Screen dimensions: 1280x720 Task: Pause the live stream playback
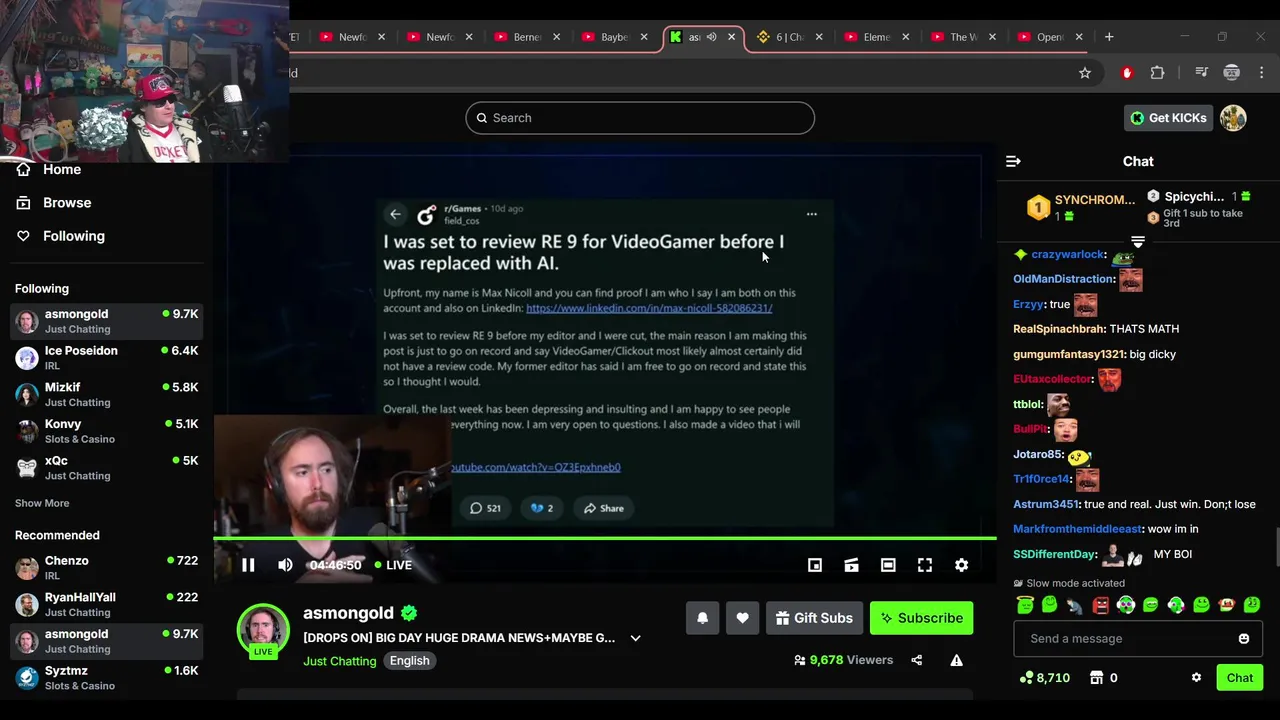[x=248, y=565]
